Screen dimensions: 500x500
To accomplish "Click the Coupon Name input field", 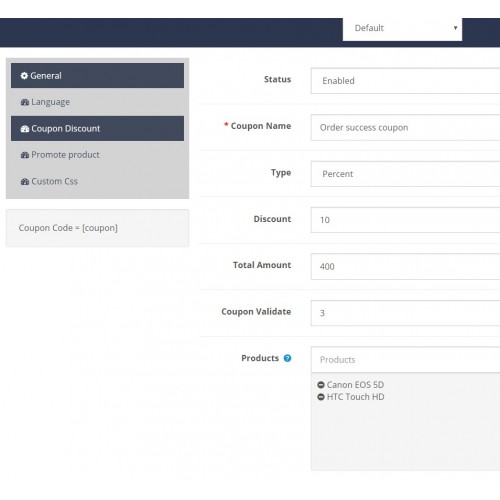I will [405, 128].
